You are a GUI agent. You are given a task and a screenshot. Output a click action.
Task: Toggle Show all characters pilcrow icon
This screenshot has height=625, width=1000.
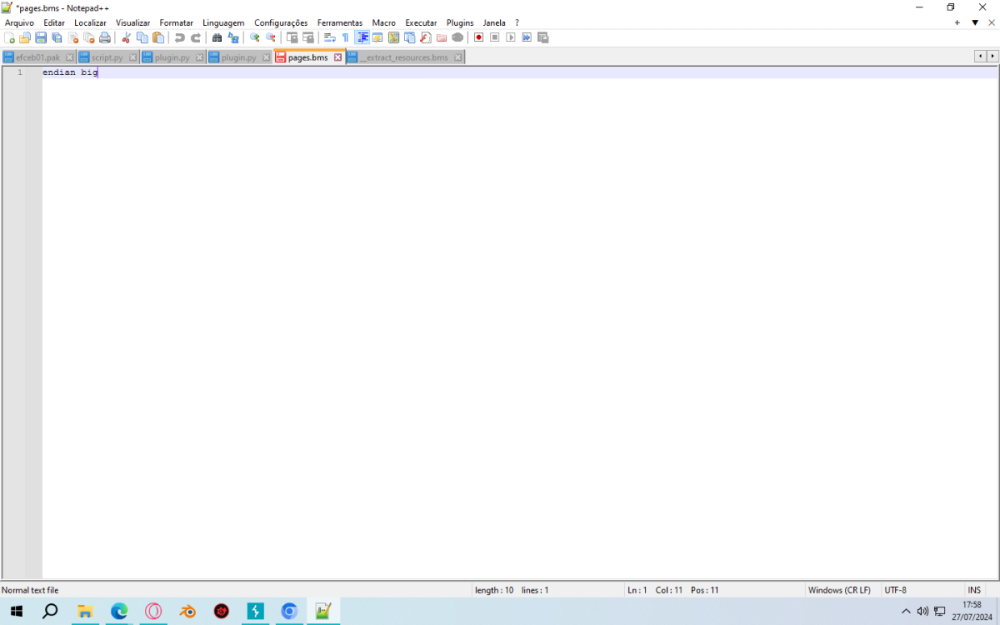[x=345, y=38]
